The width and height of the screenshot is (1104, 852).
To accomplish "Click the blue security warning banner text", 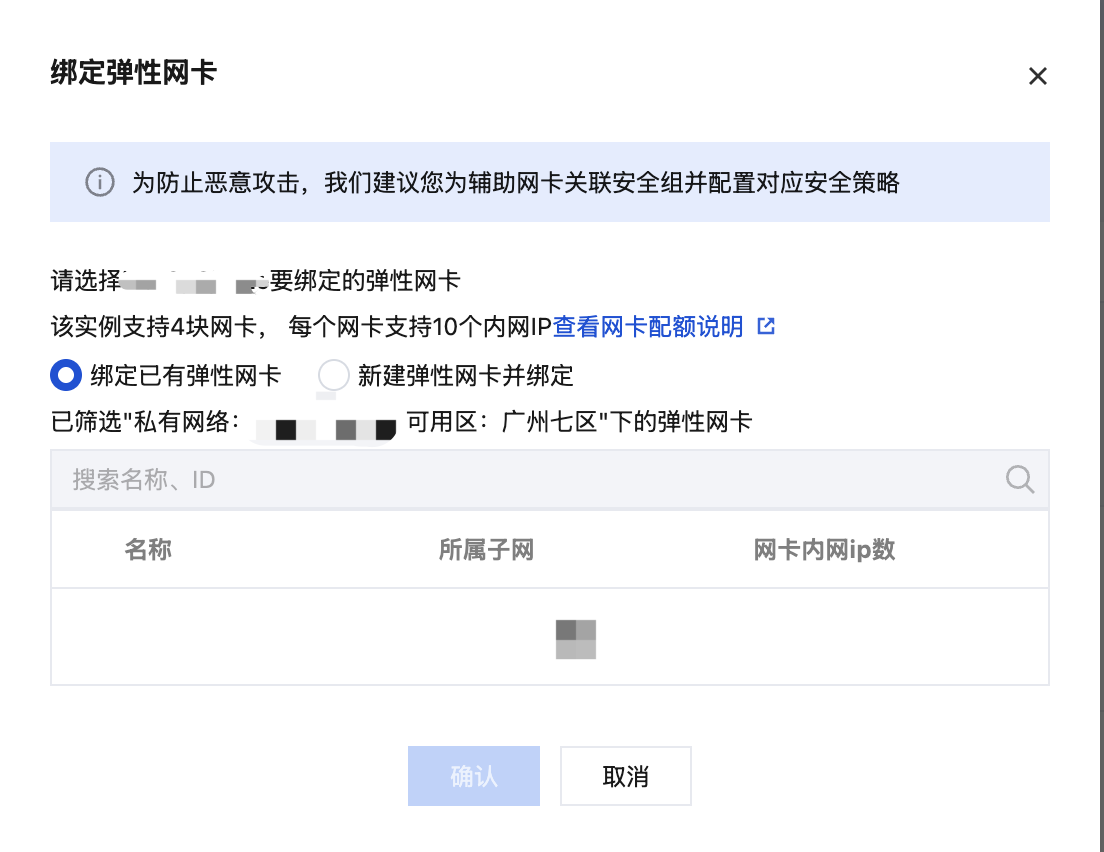I will [x=515, y=182].
